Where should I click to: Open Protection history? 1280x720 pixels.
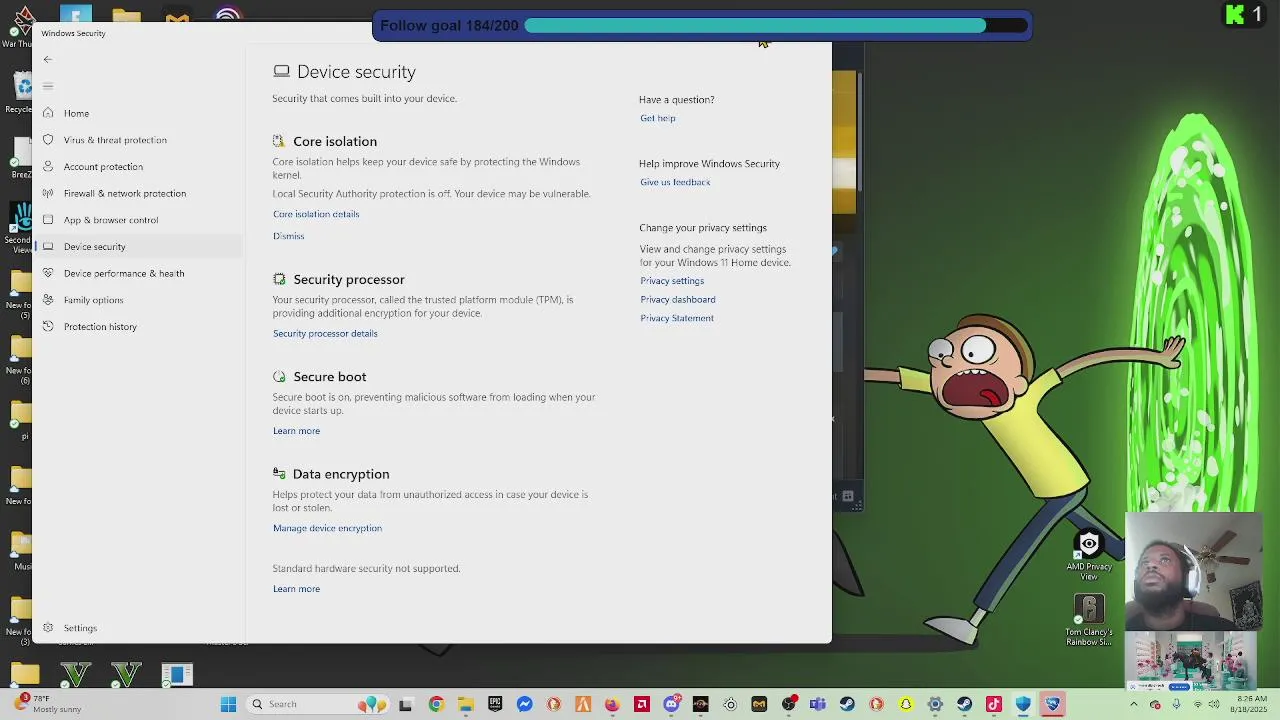pyautogui.click(x=100, y=327)
